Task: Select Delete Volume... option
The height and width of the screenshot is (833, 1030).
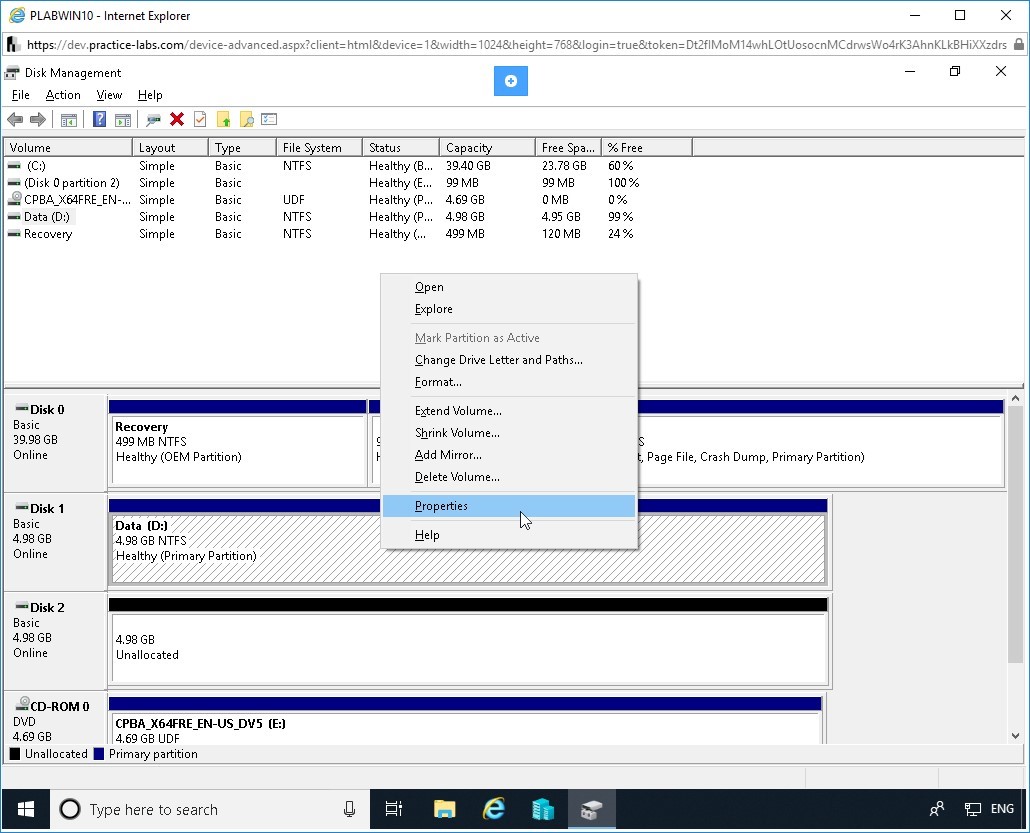Action: (509, 478)
